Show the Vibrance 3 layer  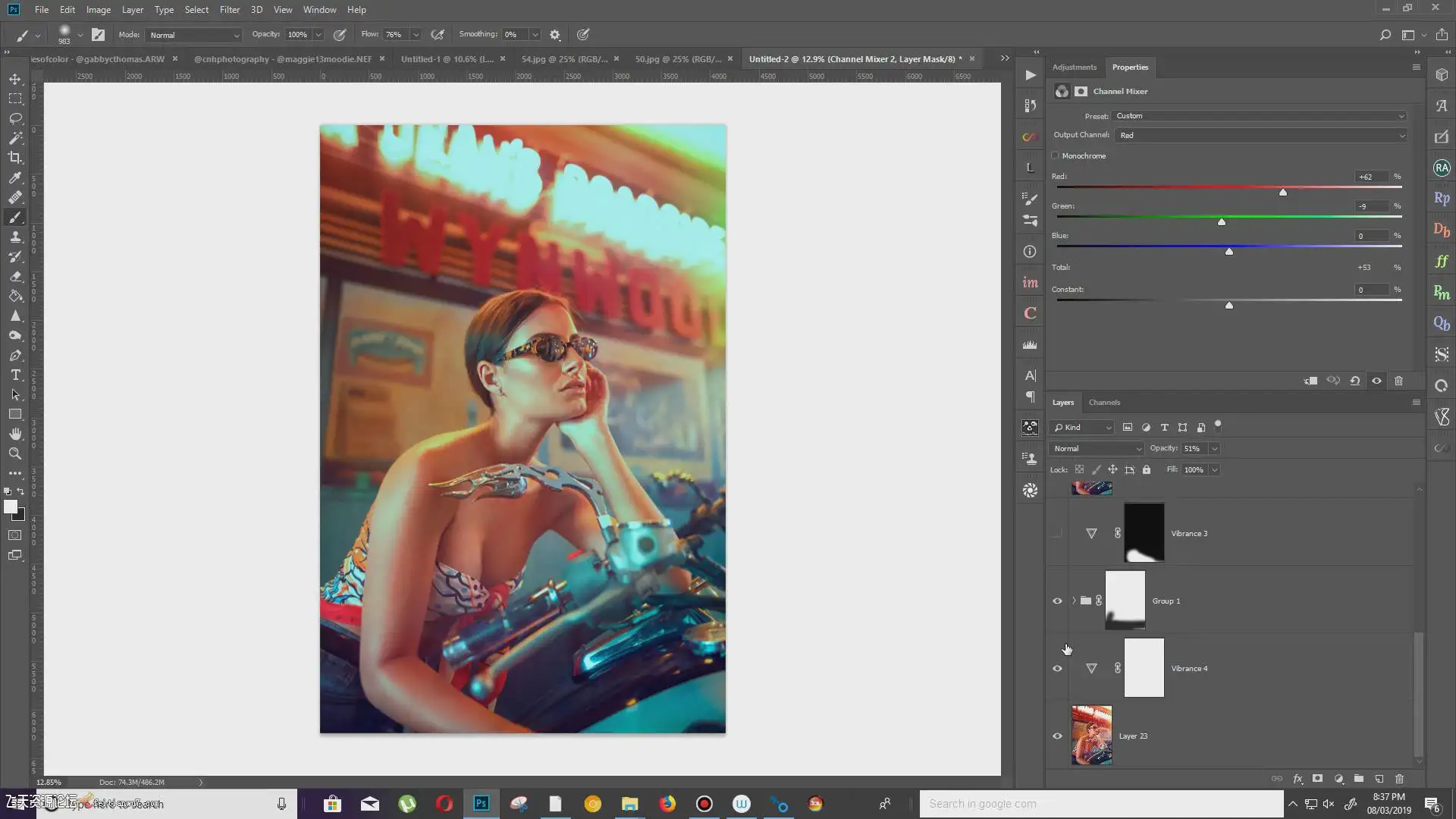click(1057, 533)
